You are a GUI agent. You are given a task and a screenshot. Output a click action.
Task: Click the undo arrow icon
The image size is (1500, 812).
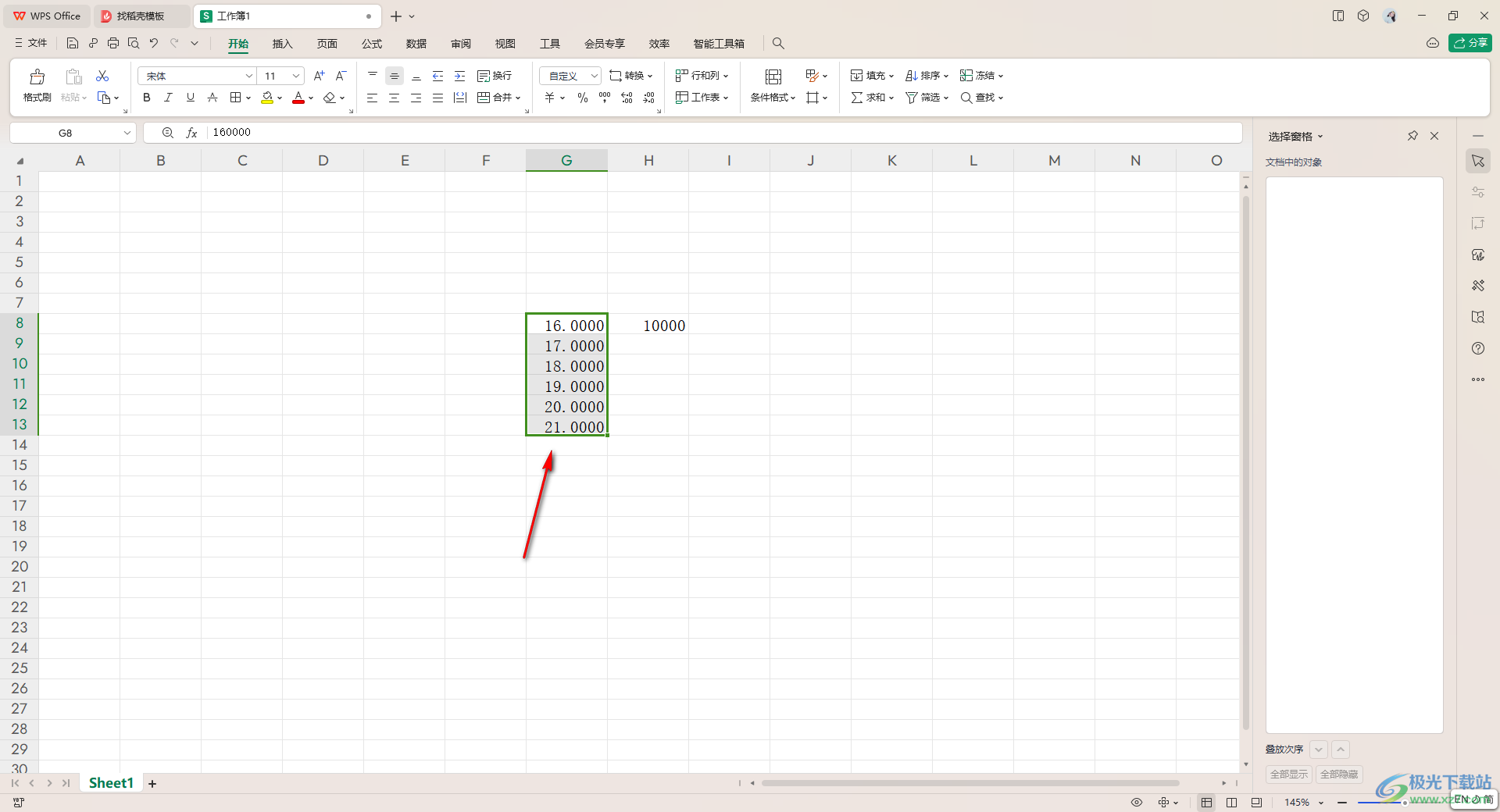coord(154,43)
